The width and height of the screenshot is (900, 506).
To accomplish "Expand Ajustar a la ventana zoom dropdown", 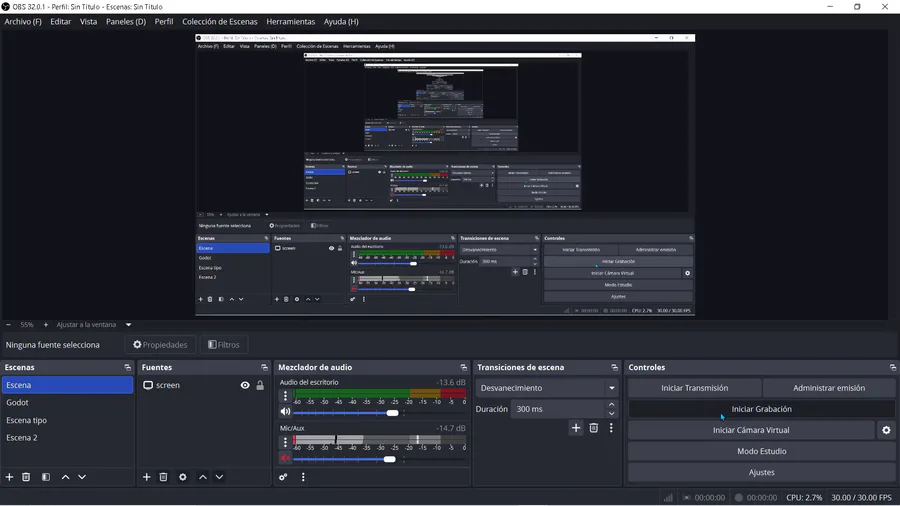I will (129, 325).
